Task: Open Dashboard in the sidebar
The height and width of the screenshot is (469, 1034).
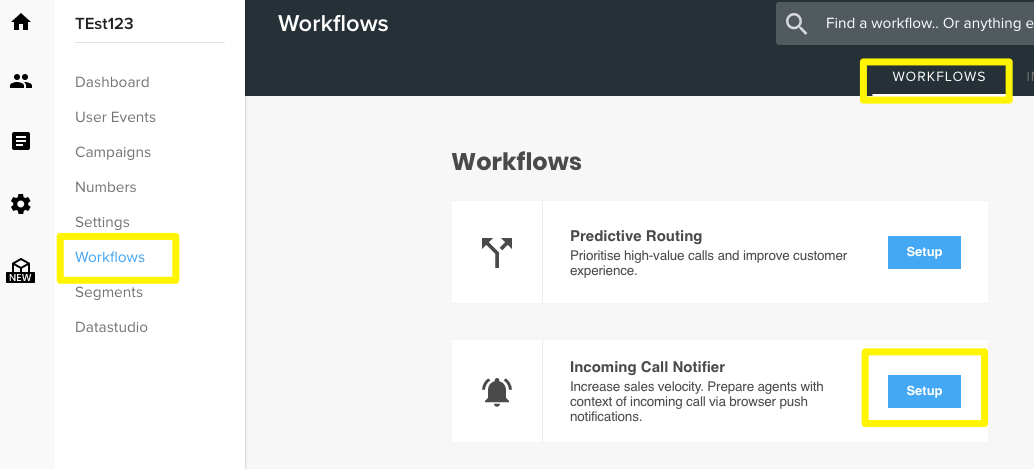Action: [112, 82]
